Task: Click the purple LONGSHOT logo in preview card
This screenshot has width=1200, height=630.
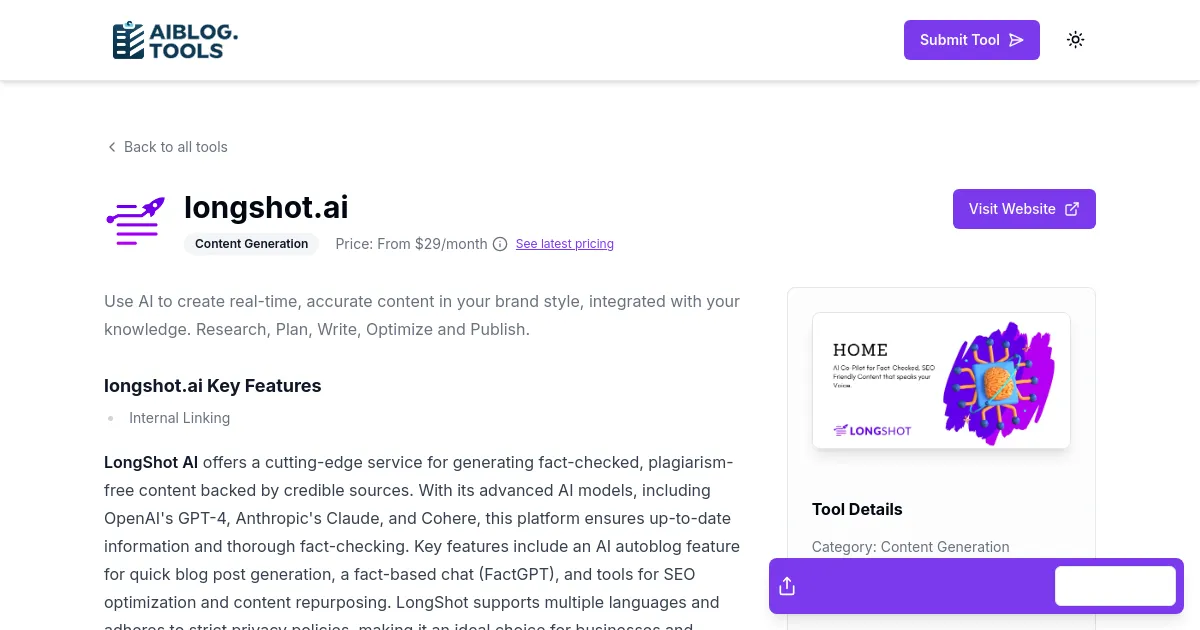Action: 872,431
